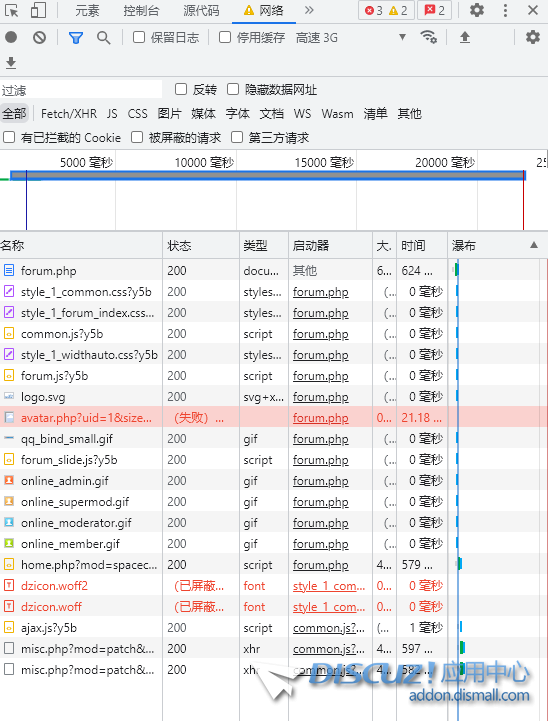Open style_1_com initiator link for dzicon.woff2
This screenshot has height=721, width=548.
[x=329, y=586]
